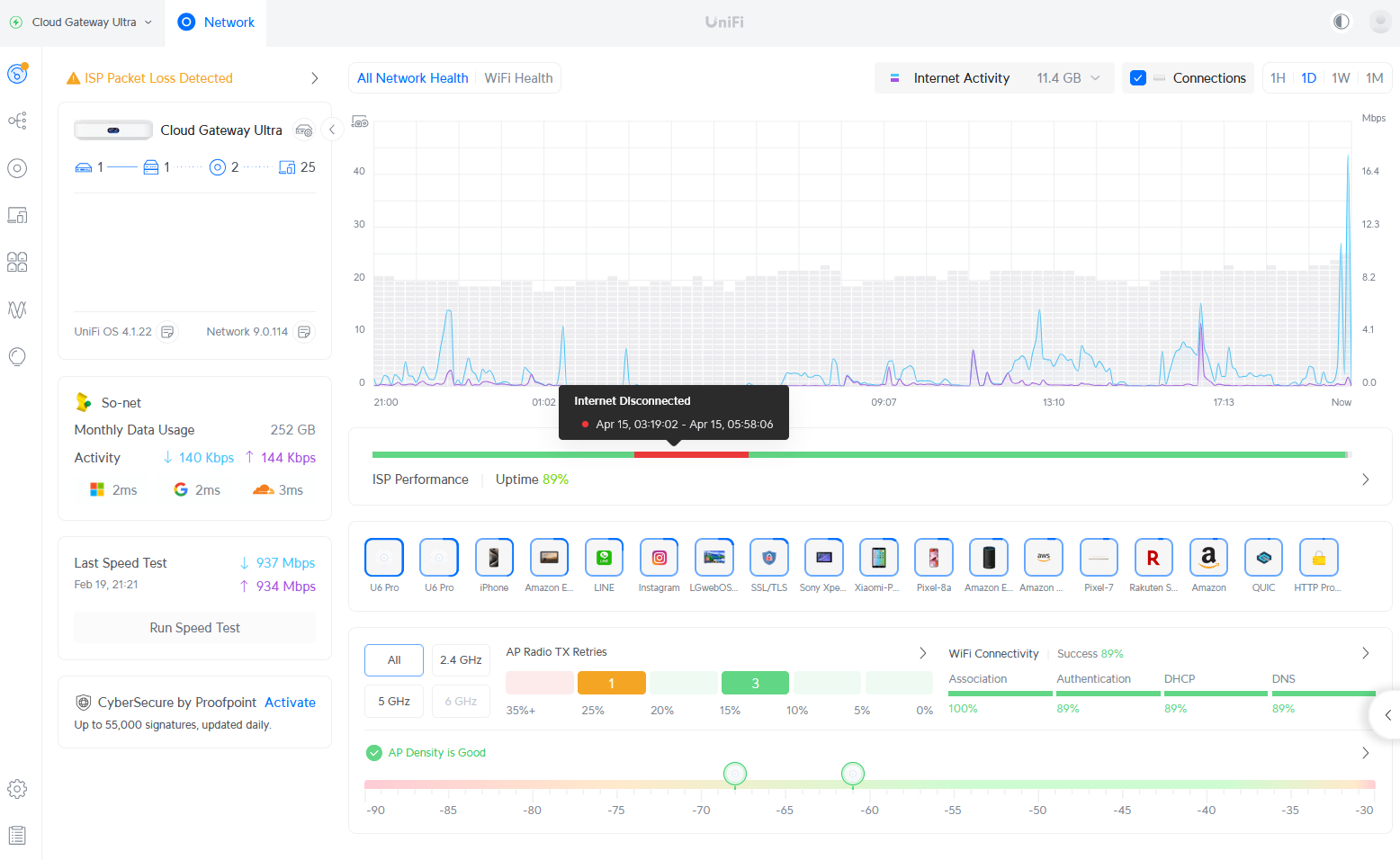Open the Settings gear in the sidebar
The height and width of the screenshot is (860, 1400).
[x=17, y=789]
